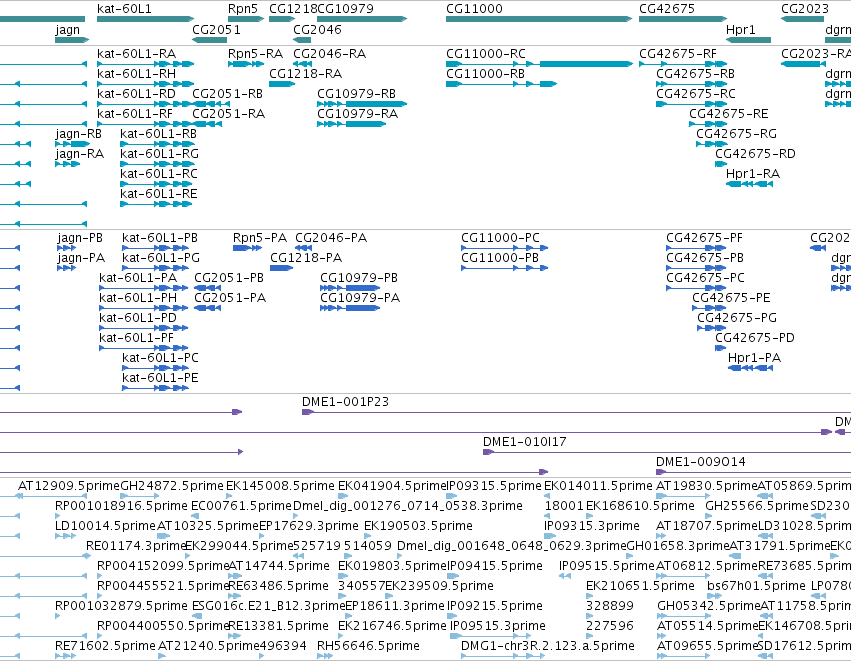This screenshot has width=851, height=661.
Task: Select EST EK190503.5prime
Action: click(418, 526)
